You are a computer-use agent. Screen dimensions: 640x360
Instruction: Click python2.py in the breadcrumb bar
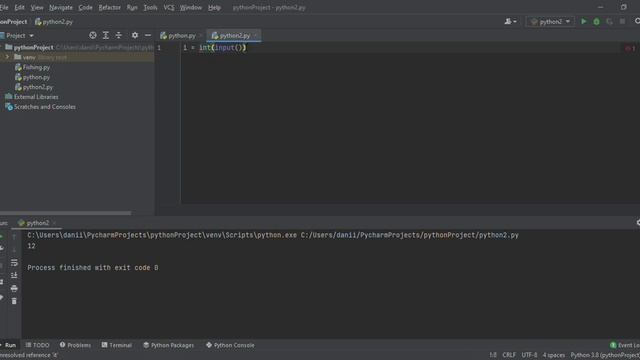click(54, 22)
